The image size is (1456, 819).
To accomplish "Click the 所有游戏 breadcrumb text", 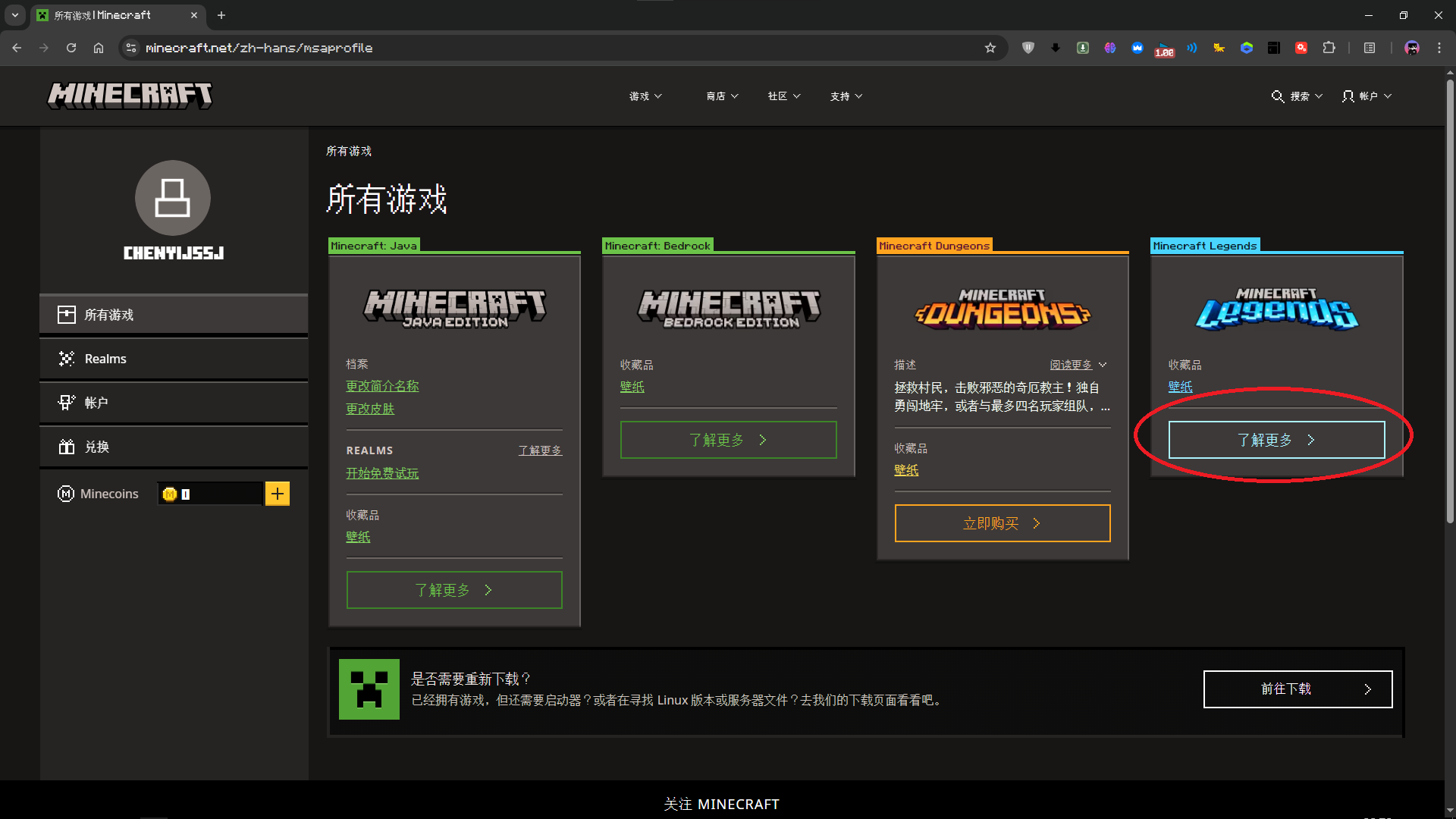I will (x=349, y=151).
